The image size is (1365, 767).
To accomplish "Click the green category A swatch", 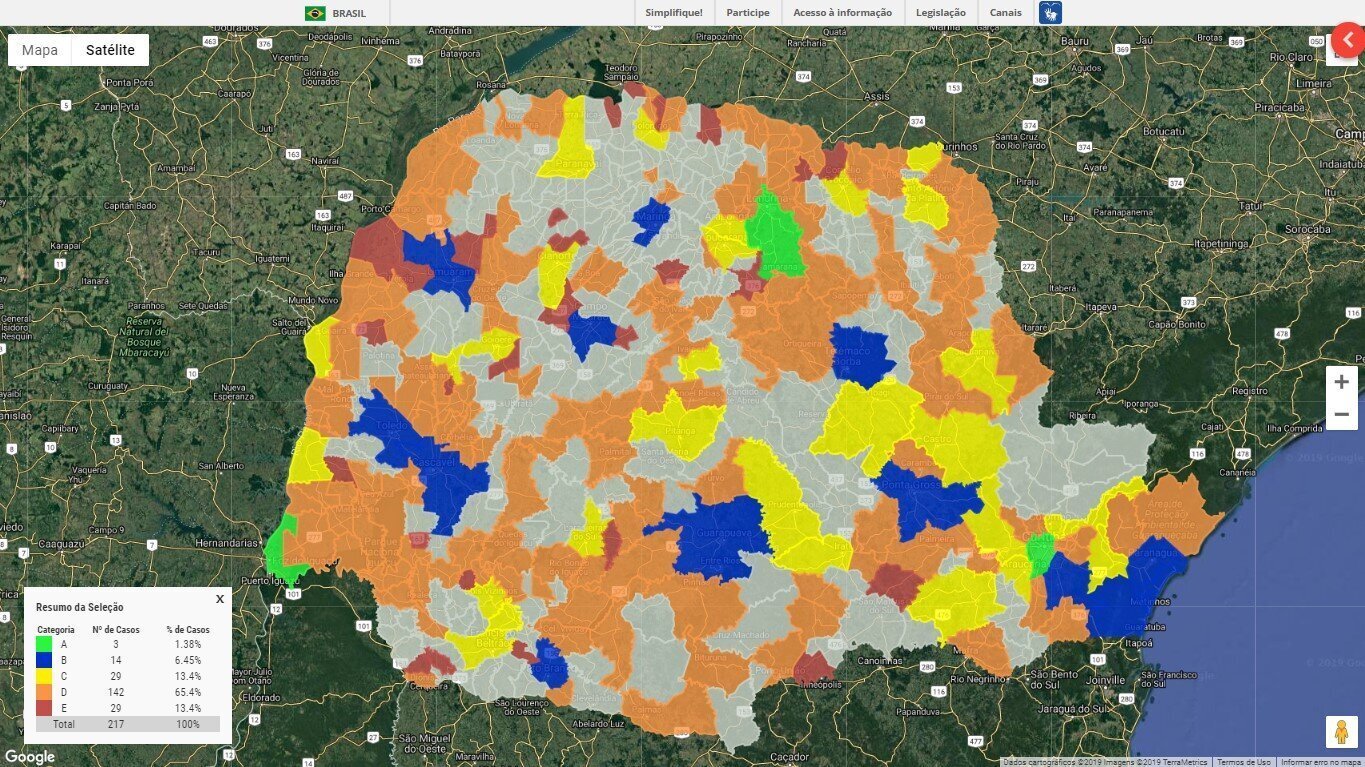I will coord(44,644).
